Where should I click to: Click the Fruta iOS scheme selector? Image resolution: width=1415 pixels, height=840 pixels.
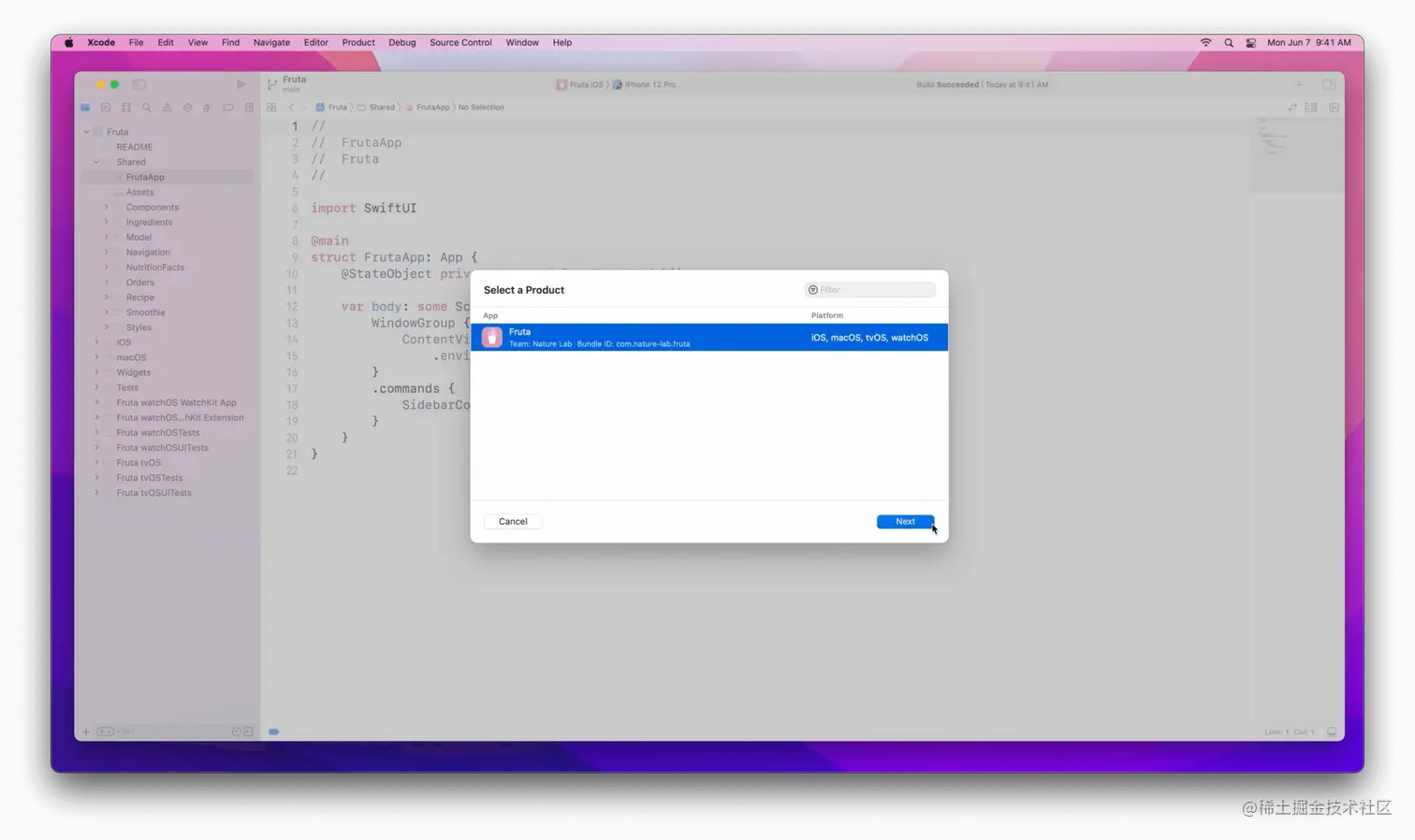pyautogui.click(x=580, y=84)
